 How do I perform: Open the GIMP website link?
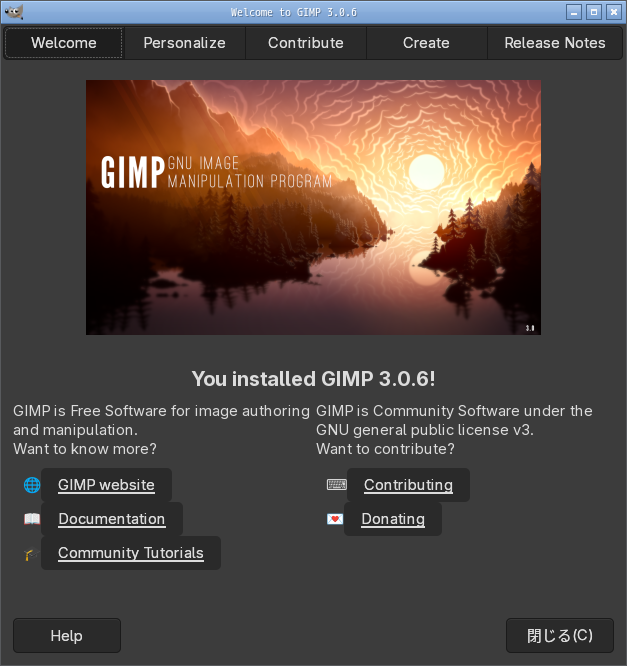[x=106, y=485]
